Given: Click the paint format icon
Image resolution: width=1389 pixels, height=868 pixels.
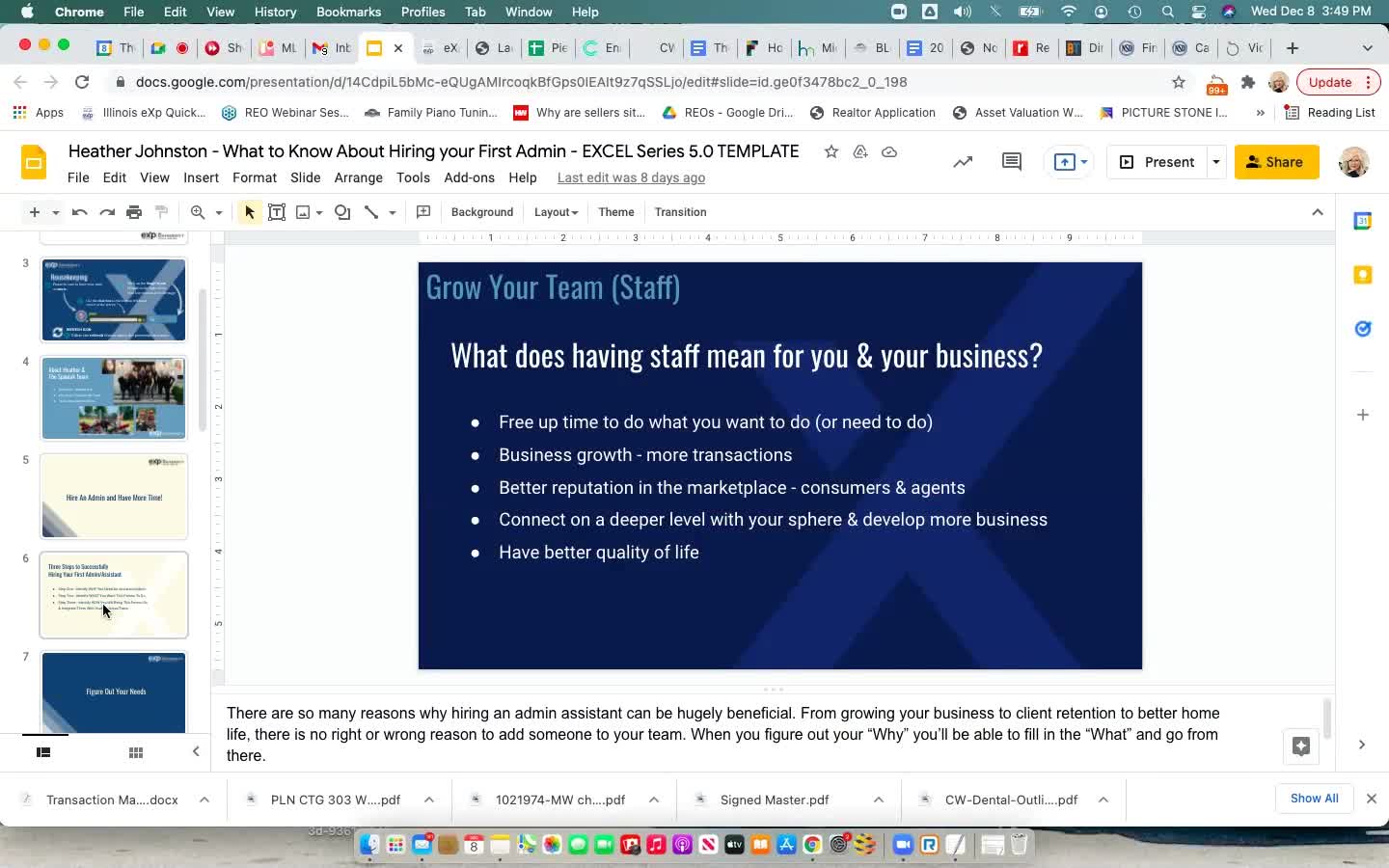Looking at the screenshot, I should tap(161, 212).
